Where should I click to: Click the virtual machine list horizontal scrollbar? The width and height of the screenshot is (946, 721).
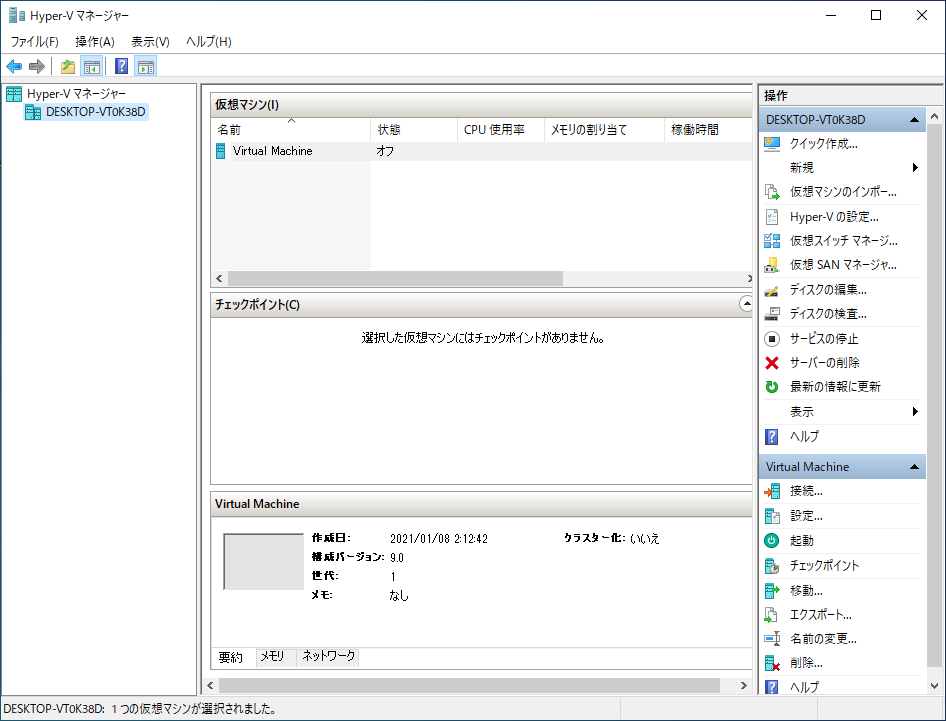point(395,279)
